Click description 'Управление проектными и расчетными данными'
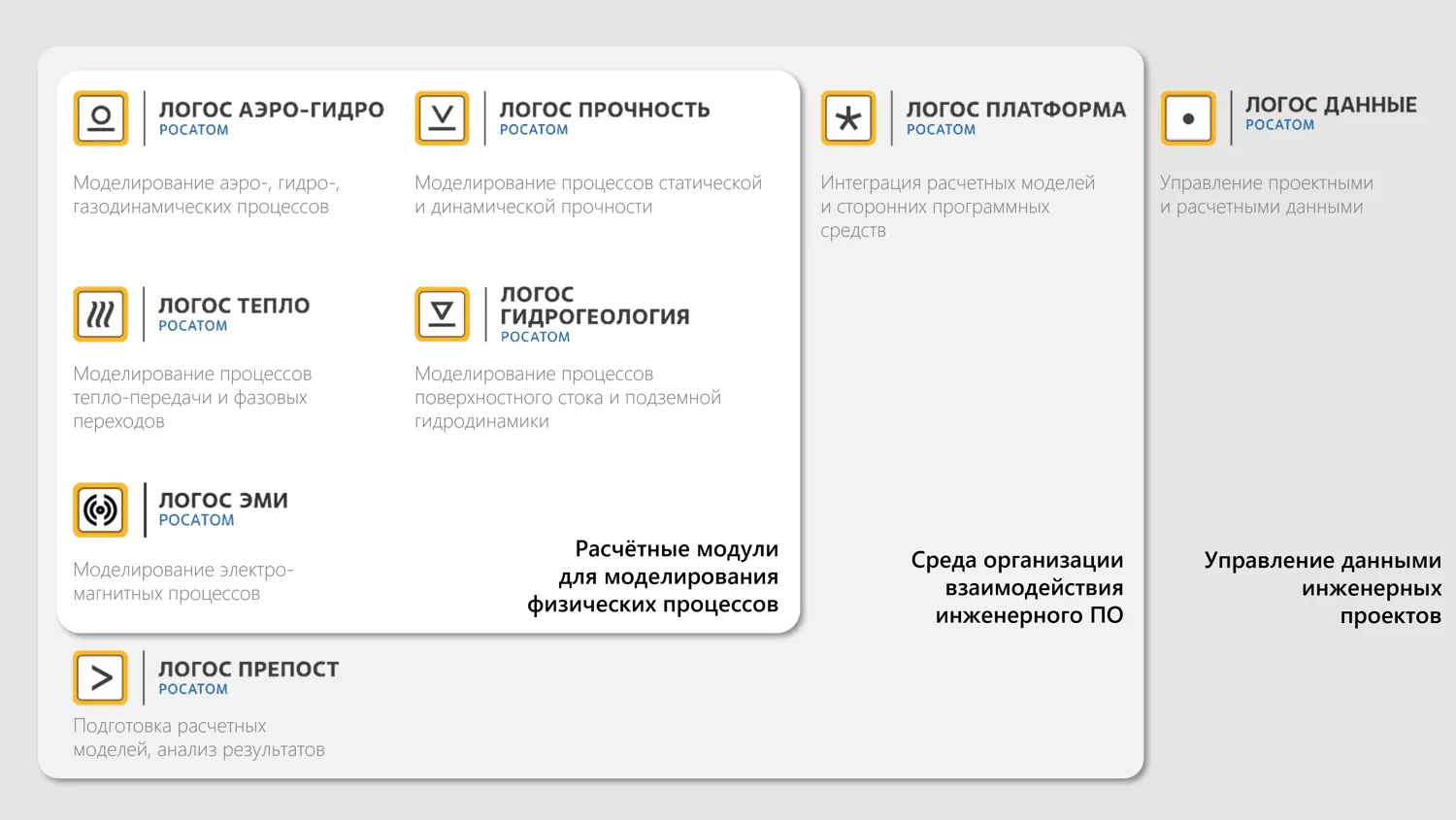 coord(1267,195)
